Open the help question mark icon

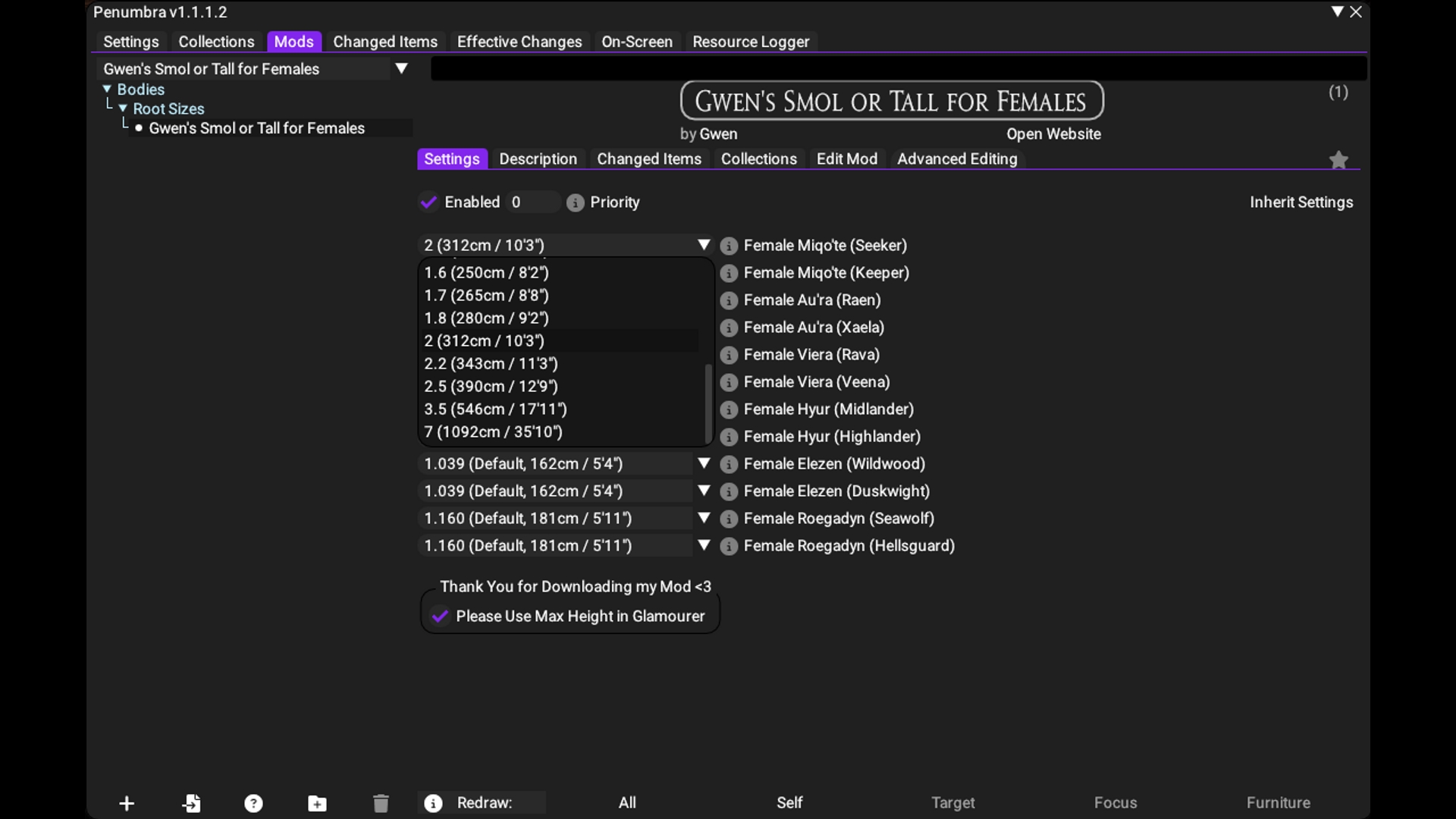[x=253, y=803]
